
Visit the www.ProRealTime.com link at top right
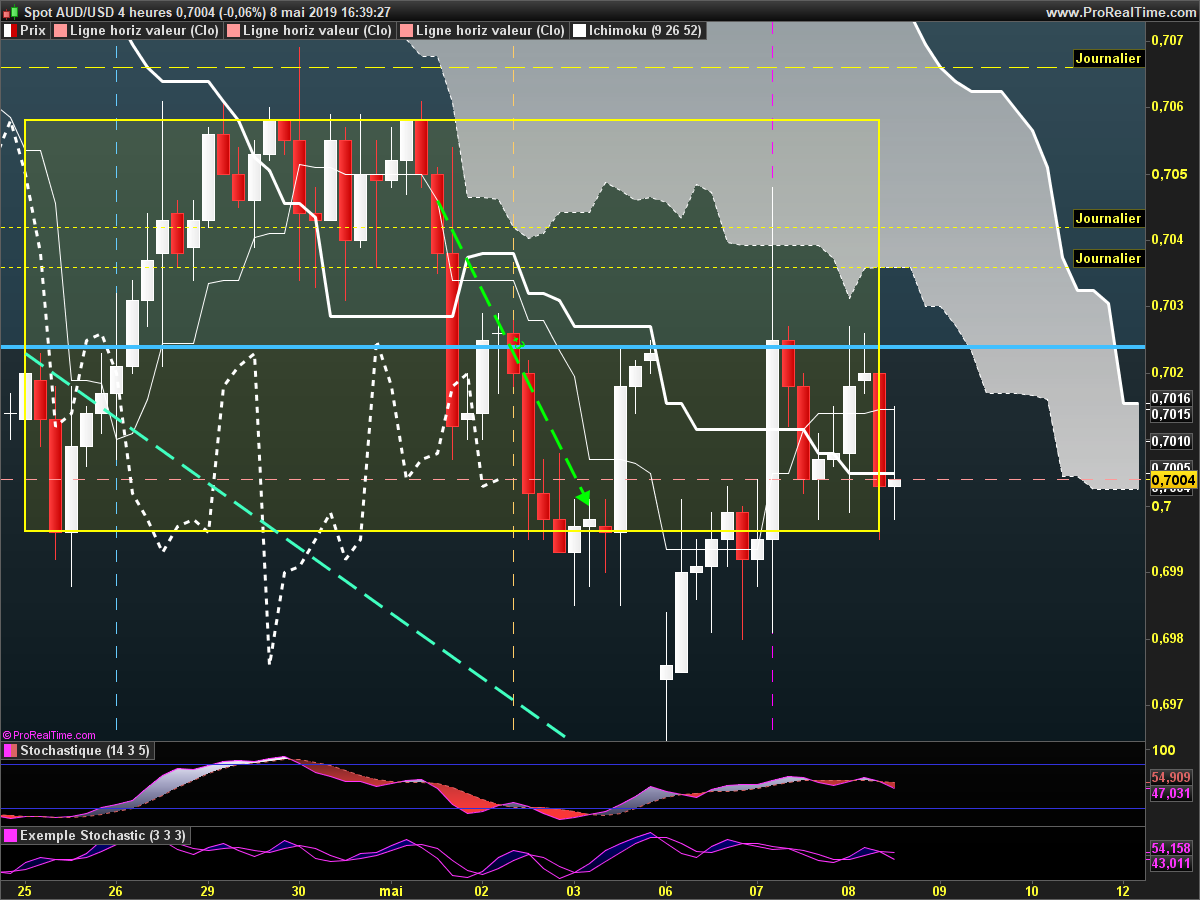coord(1119,12)
